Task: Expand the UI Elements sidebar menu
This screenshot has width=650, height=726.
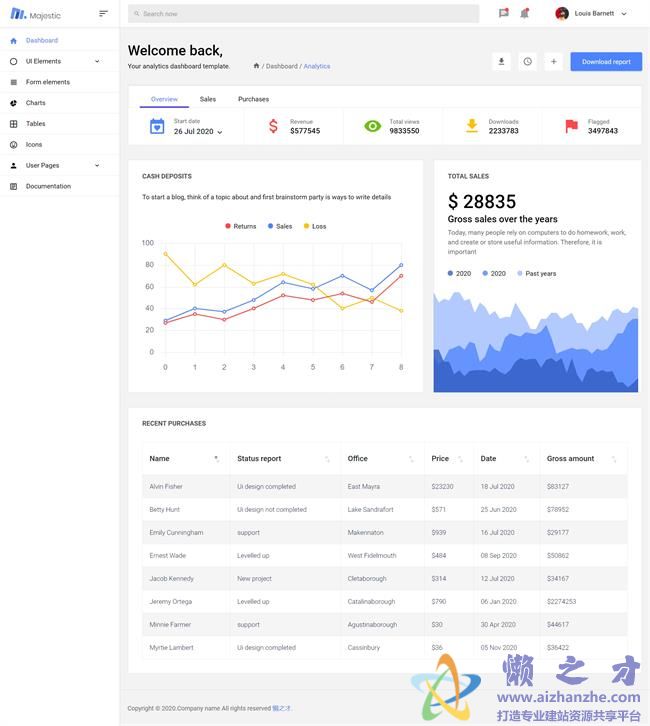Action: (x=59, y=61)
